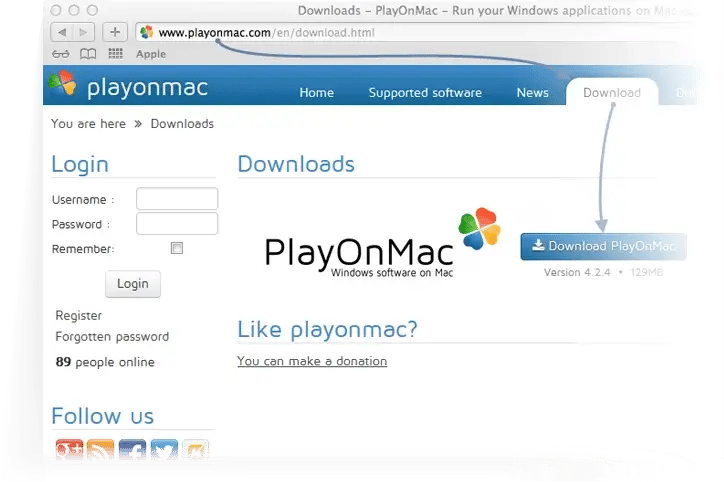The height and width of the screenshot is (482, 724).
Task: Open the RSS feed follow icon
Action: 100,449
